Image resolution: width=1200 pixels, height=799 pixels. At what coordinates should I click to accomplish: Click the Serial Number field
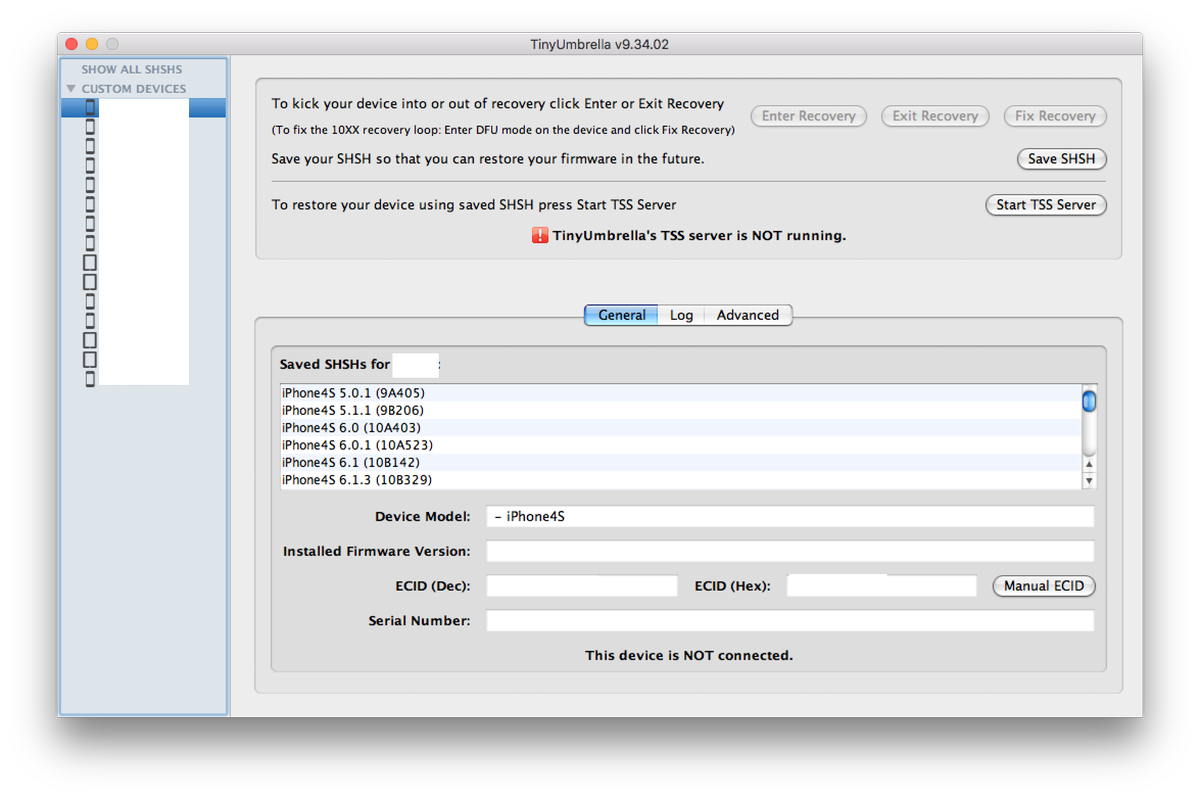(x=790, y=621)
